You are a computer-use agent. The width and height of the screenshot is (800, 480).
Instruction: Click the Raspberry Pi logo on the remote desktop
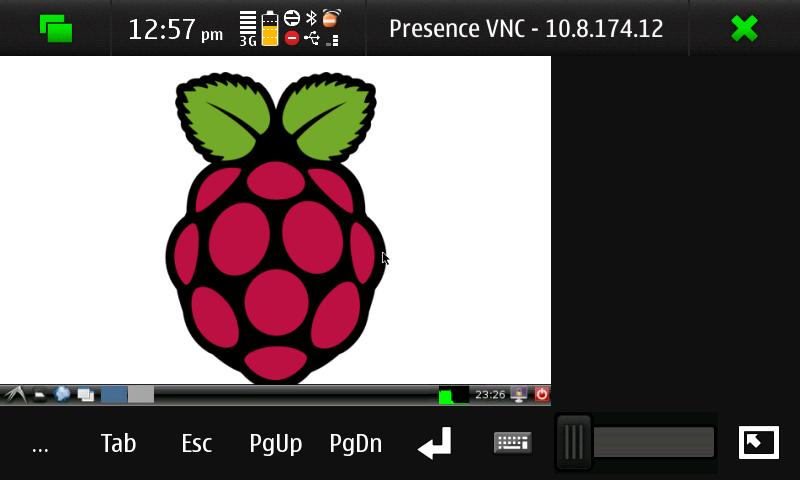(x=276, y=228)
